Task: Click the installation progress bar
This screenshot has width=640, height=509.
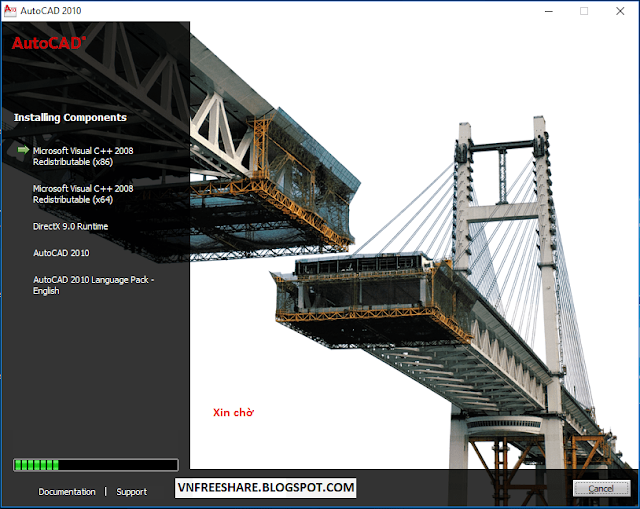Action: click(x=96, y=465)
